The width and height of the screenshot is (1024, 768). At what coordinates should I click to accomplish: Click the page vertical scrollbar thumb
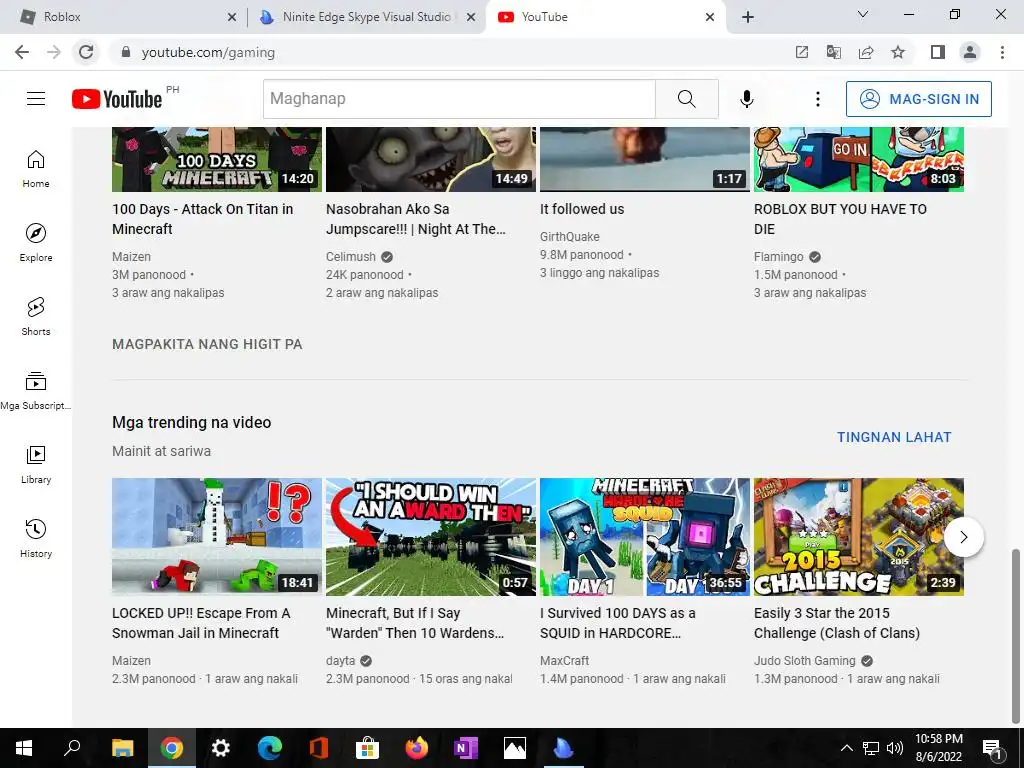1016,636
